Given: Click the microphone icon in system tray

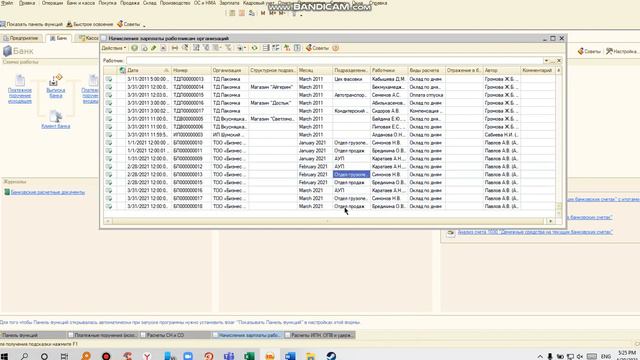Looking at the screenshot, I should point(550,356).
